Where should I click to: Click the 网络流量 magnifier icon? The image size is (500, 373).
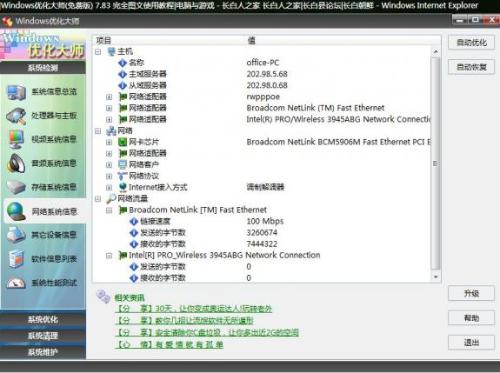click(111, 199)
